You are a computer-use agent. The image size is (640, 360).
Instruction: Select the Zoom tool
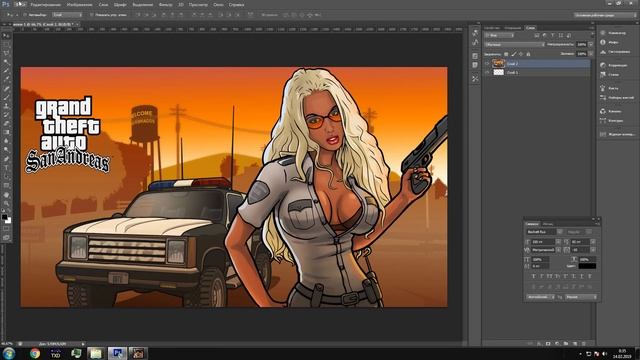[x=6, y=203]
